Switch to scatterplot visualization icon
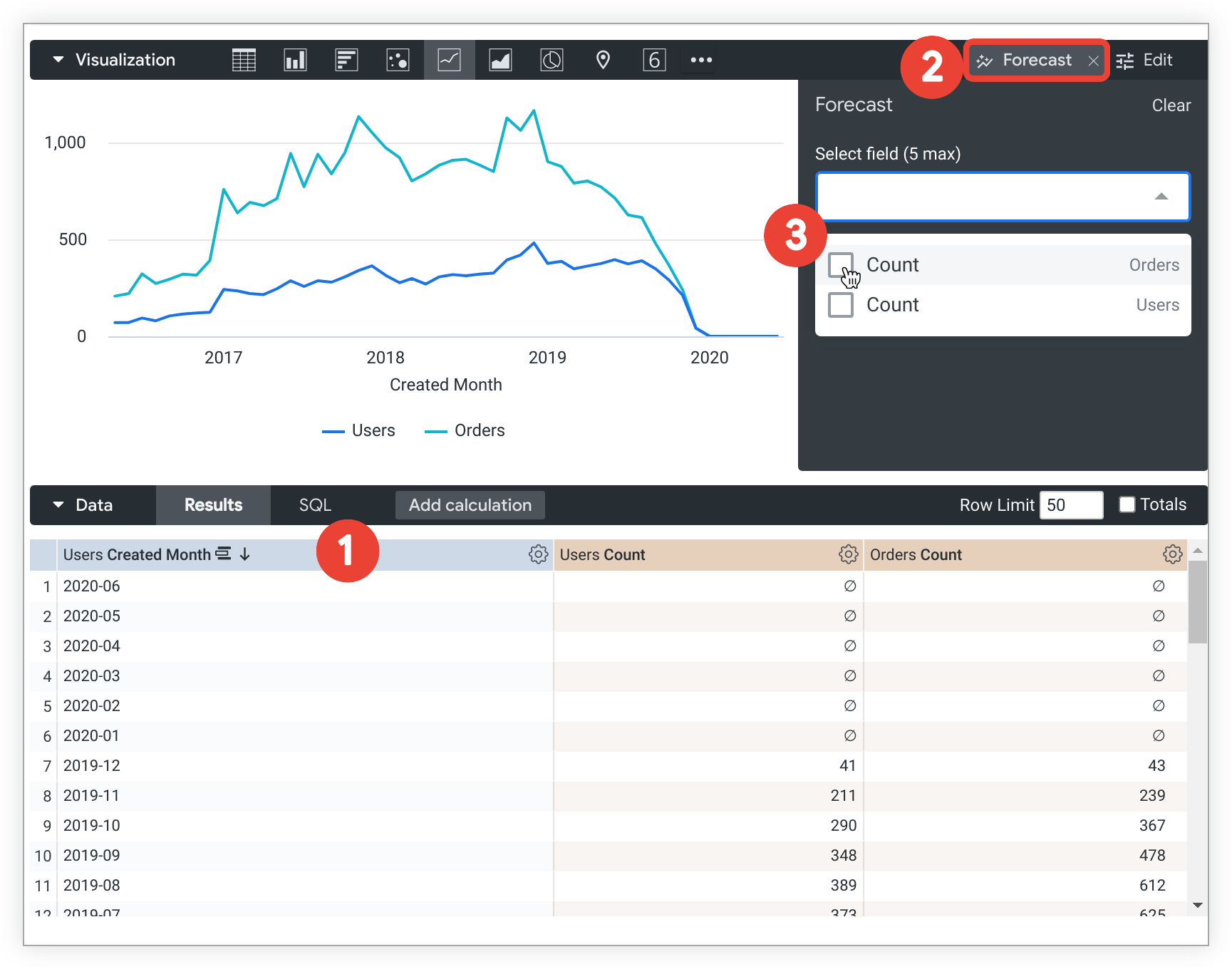The width and height of the screenshot is (1232, 969). coord(398,61)
